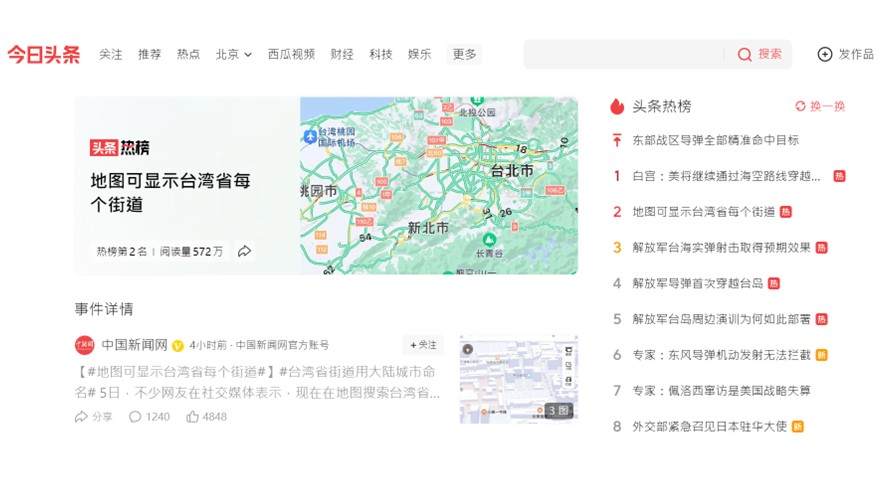Screen dimensions: 888x500
Task: Open the post text about 台湾省街道
Action: [x=258, y=382]
